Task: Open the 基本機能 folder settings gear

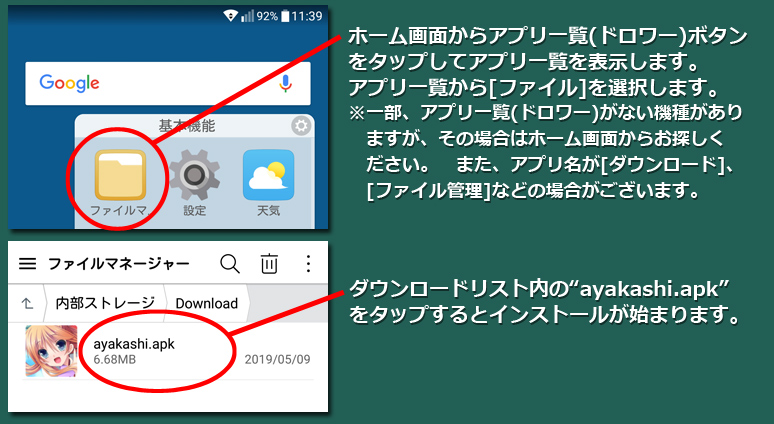Action: (x=301, y=126)
